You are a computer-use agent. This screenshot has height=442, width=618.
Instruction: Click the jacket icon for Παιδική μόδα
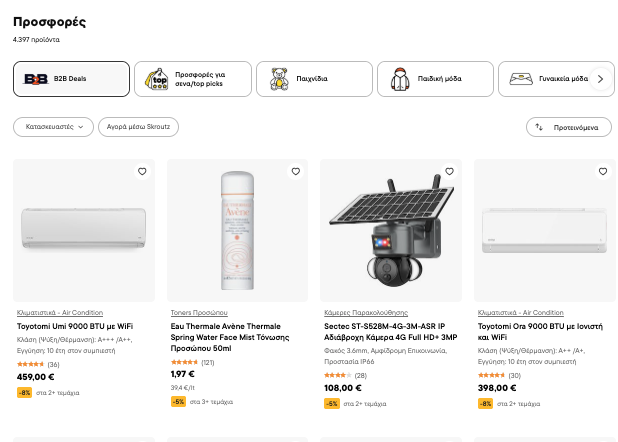pos(400,79)
